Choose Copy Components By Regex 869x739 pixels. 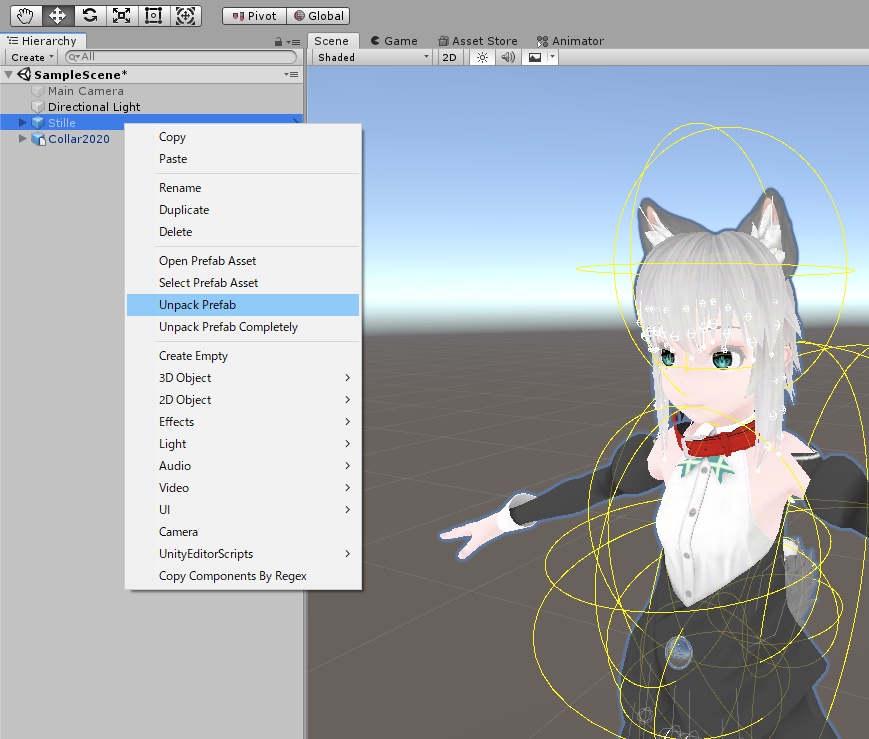[243, 576]
